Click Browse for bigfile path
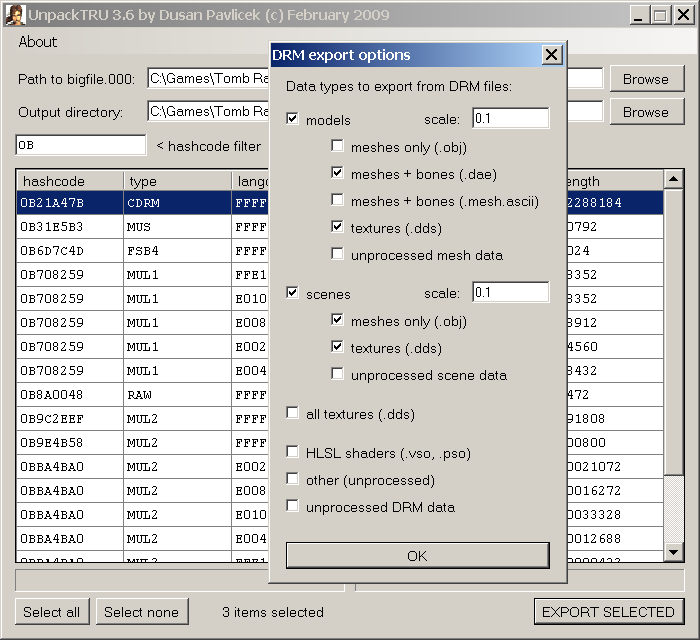Viewport: 700px width, 640px height. (x=646, y=79)
